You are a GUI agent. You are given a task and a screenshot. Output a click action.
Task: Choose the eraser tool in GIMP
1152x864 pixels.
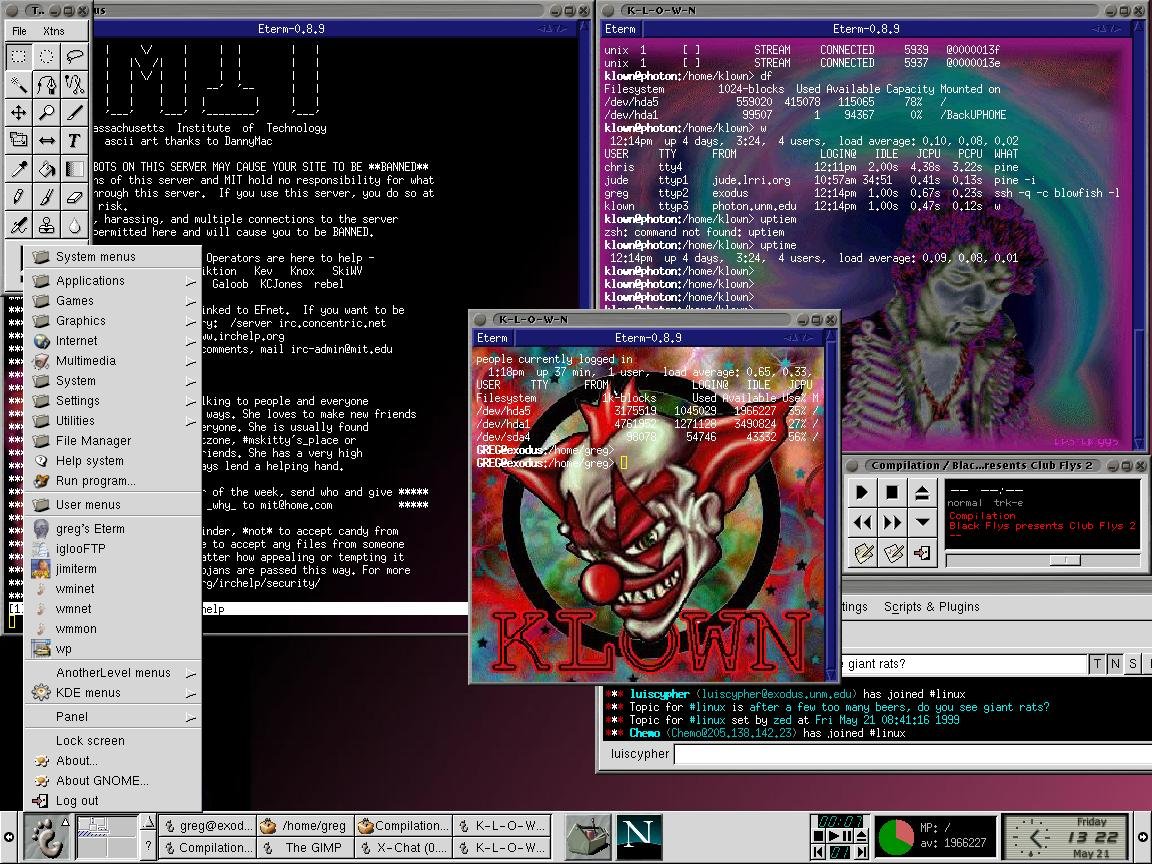(74, 197)
